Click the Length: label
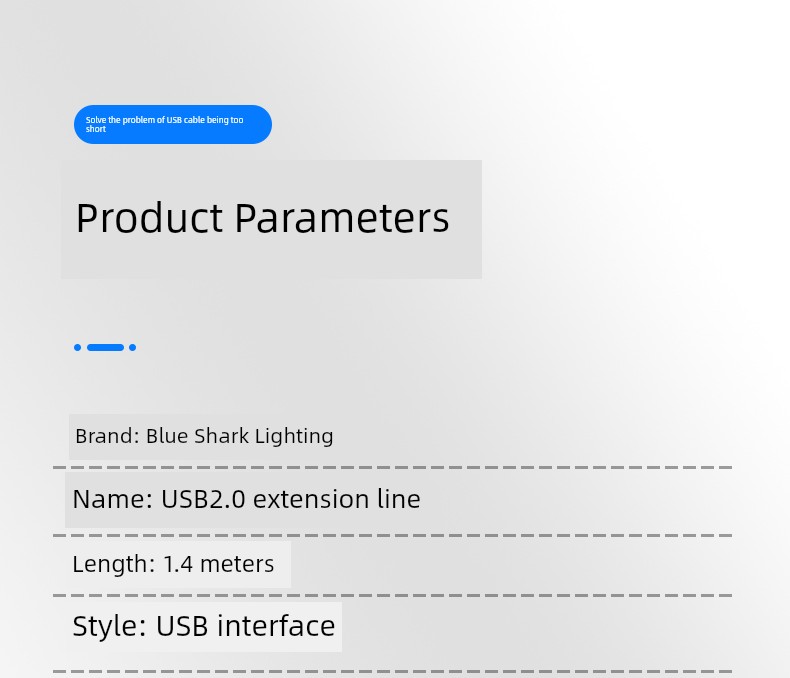The width and height of the screenshot is (790, 678). [114, 564]
